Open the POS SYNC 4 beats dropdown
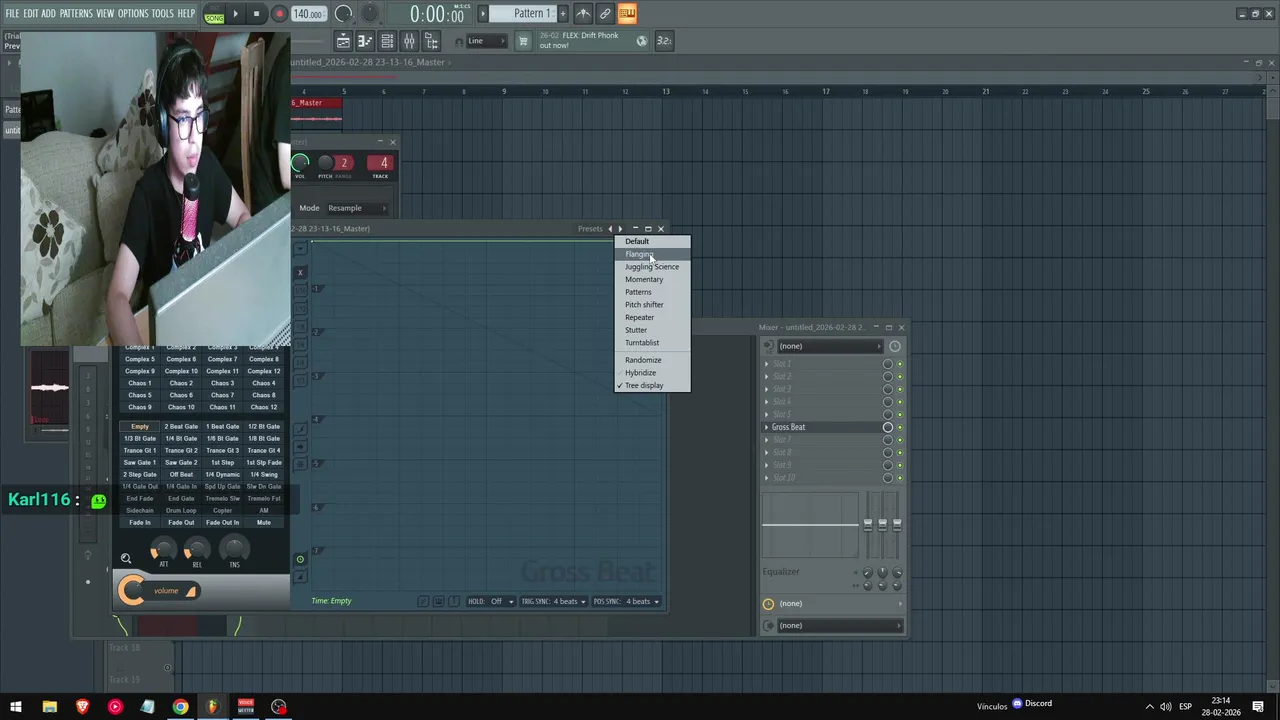1280x720 pixels. pos(627,601)
